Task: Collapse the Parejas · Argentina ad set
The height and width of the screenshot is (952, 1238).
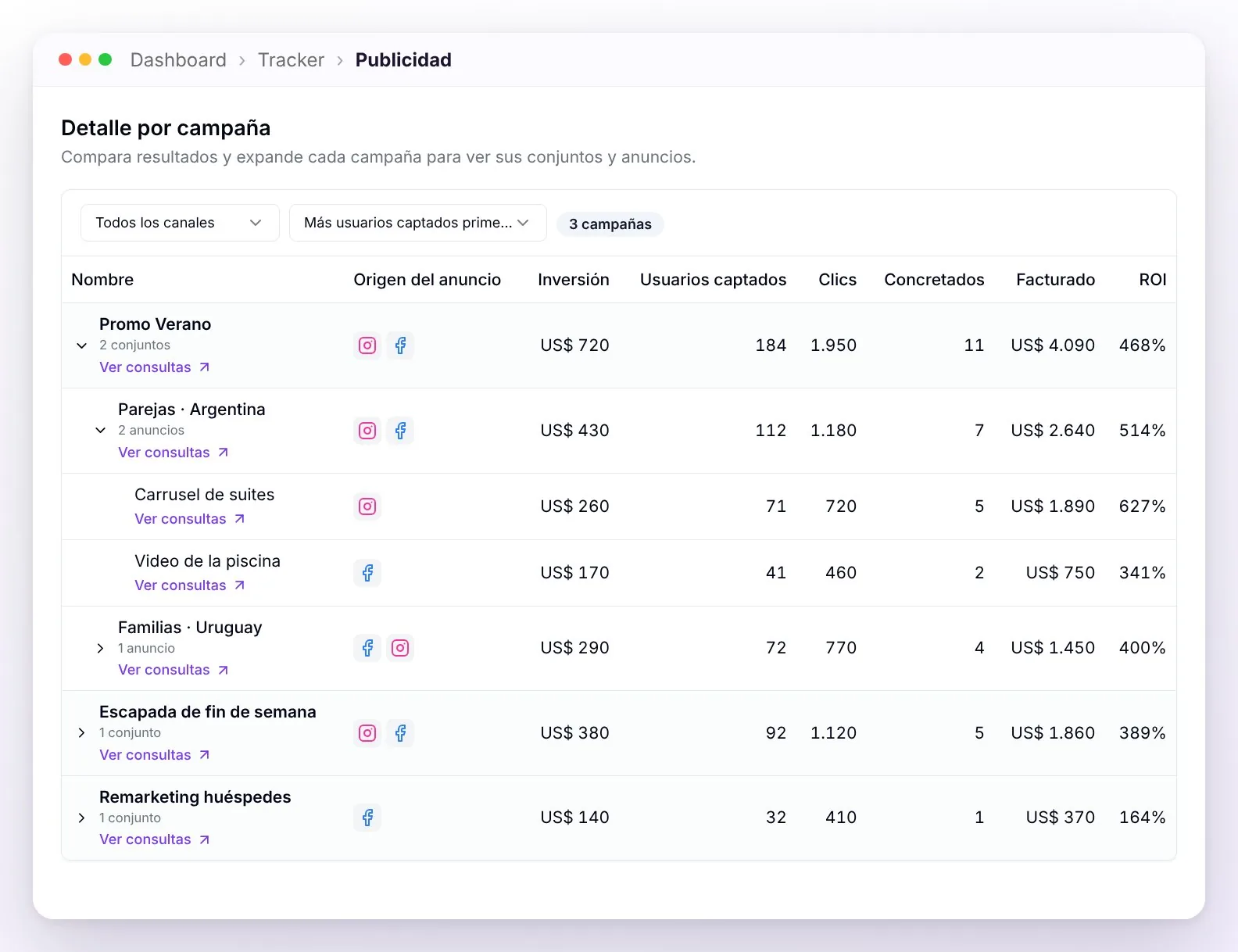Action: pyautogui.click(x=100, y=431)
